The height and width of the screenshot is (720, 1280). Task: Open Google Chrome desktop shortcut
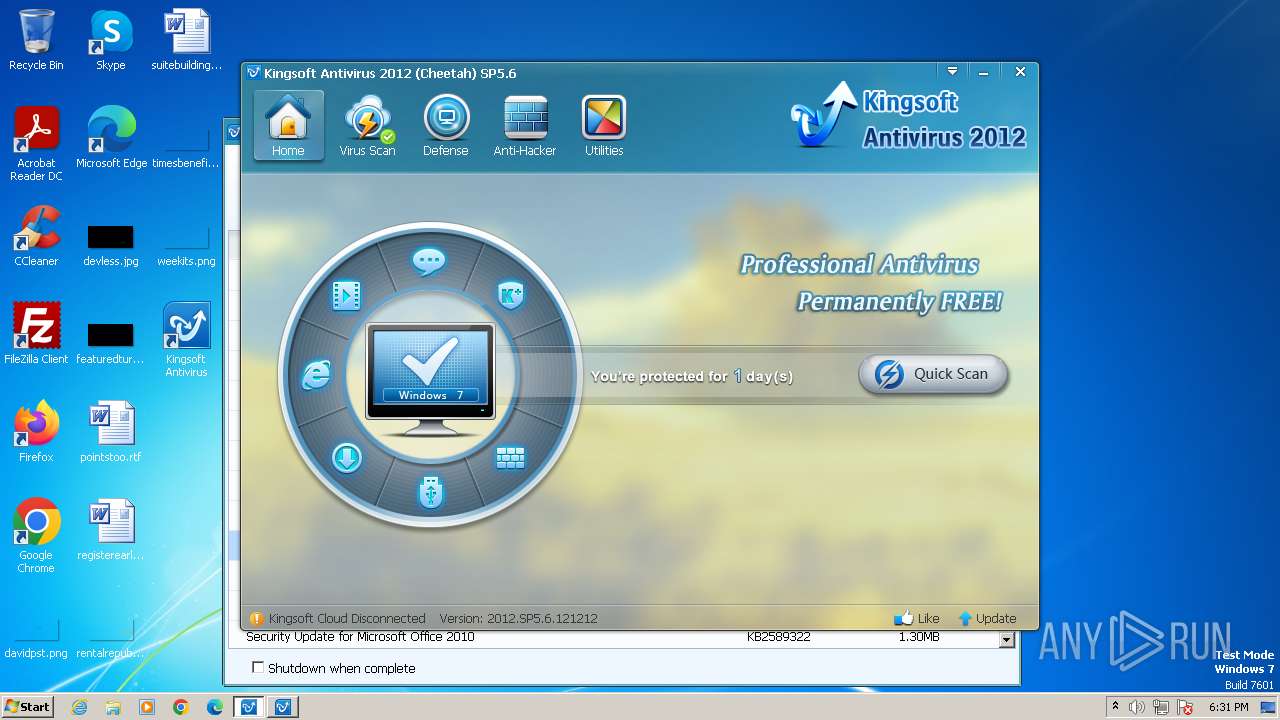36,535
